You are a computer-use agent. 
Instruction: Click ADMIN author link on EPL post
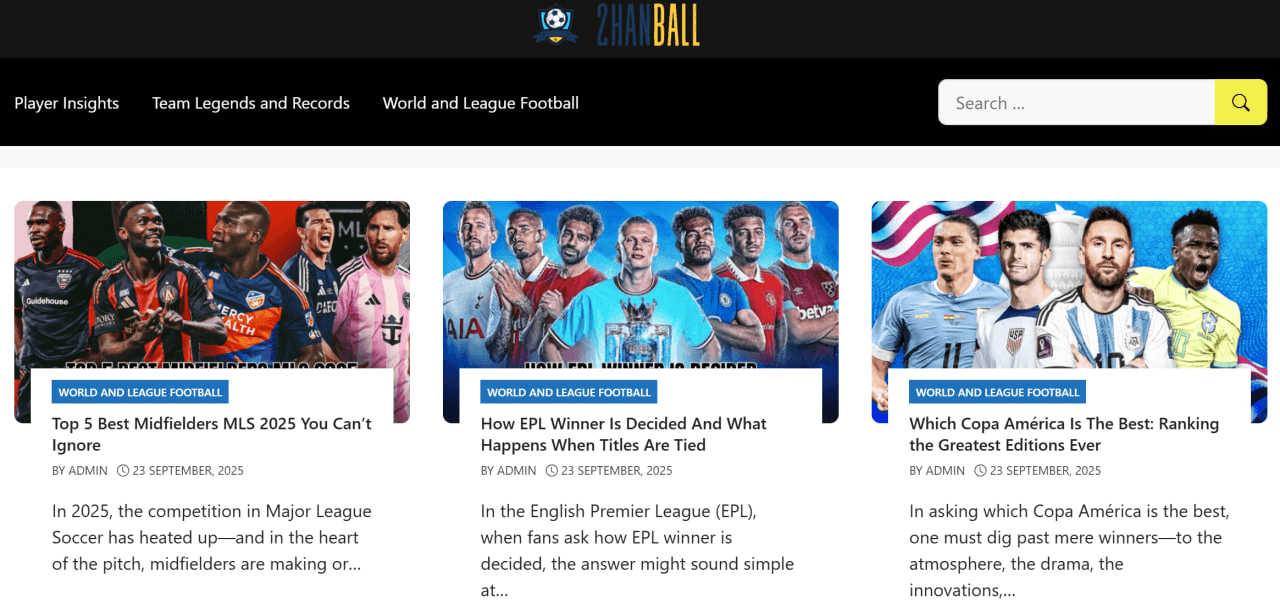517,471
